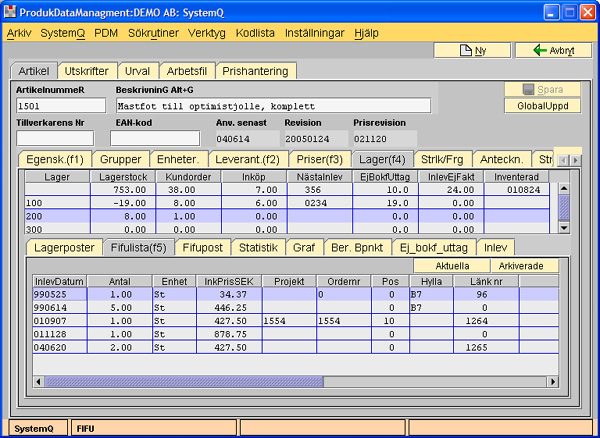Select the Strlk/Frg tab
The height and width of the screenshot is (438, 600).
pyautogui.click(x=442, y=159)
